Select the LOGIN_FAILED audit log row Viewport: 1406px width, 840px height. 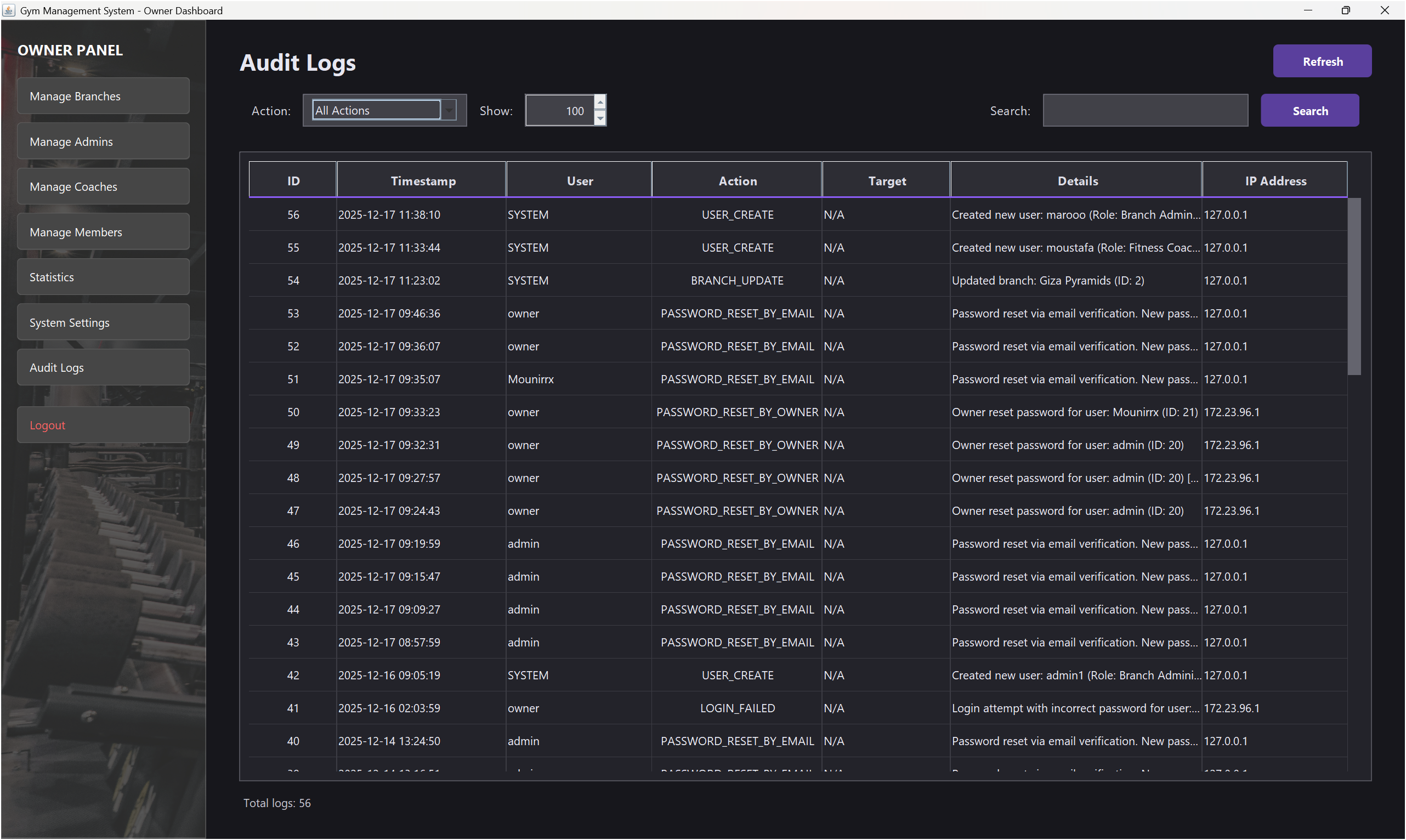736,707
